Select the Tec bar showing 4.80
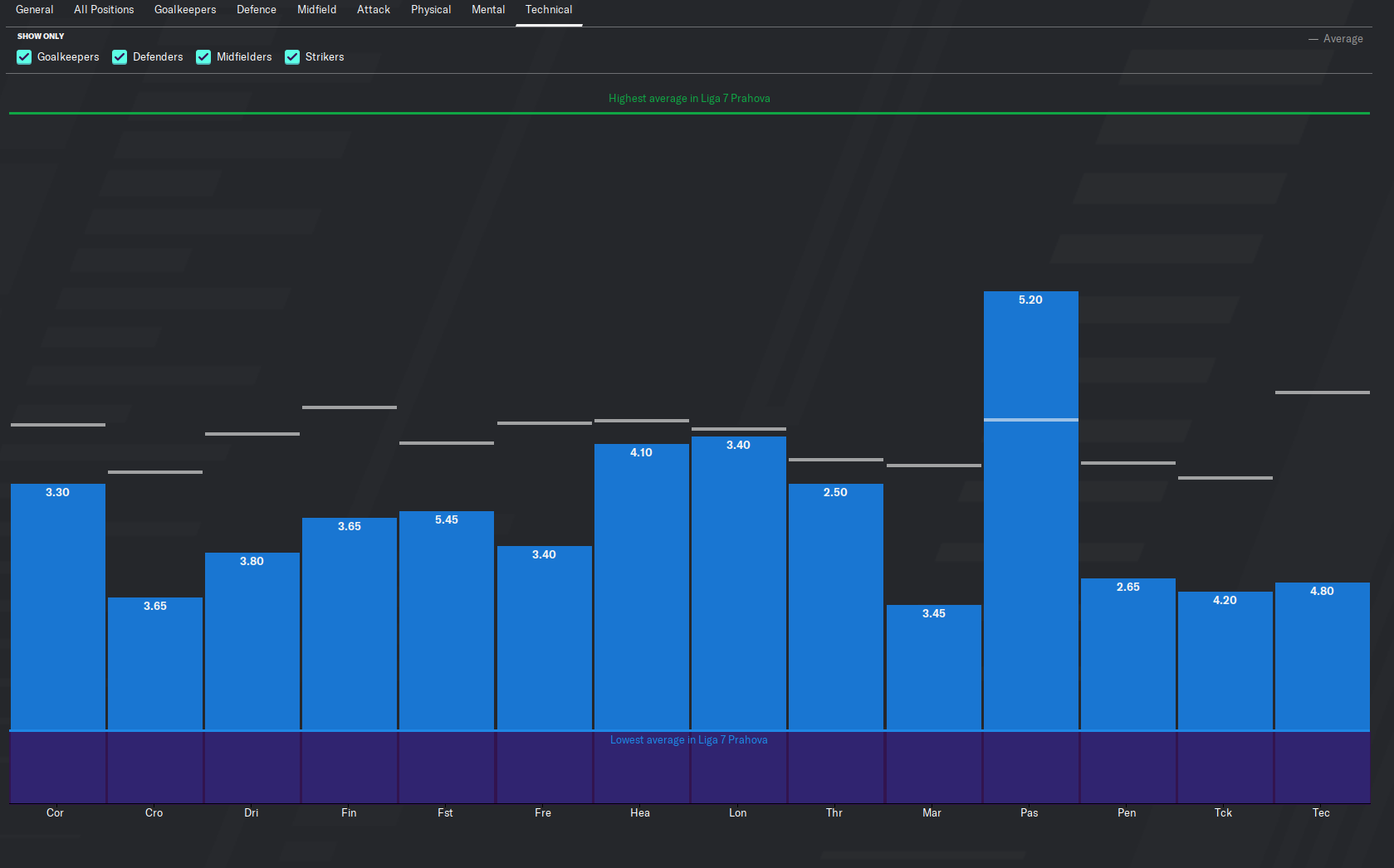This screenshot has height=868, width=1394. tap(1323, 656)
